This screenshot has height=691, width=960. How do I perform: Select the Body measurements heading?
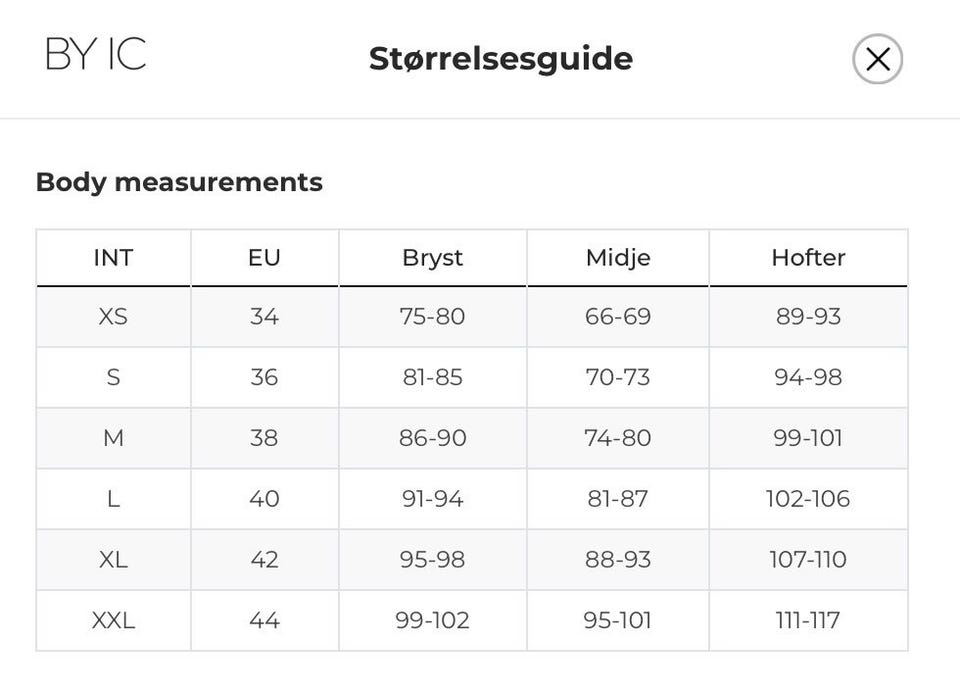point(179,182)
